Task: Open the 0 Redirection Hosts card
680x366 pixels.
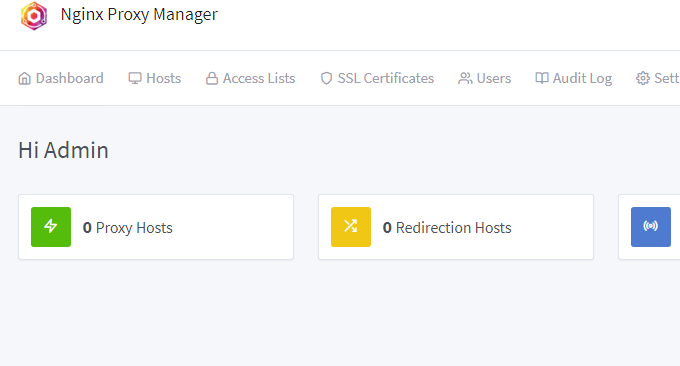Action: [x=456, y=227]
